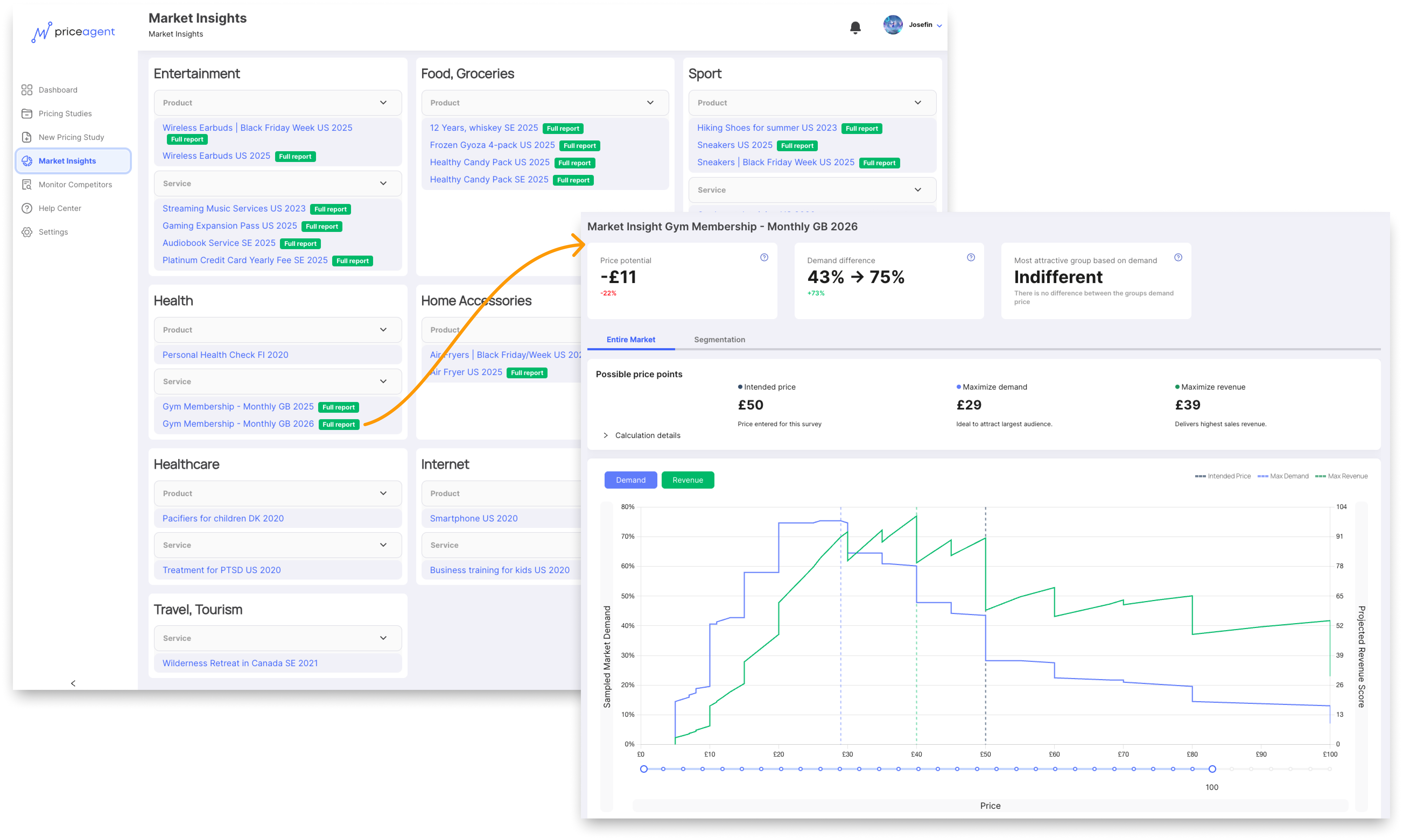1403x840 pixels.
Task: Open Wireless Earbuds US 2025 link
Action: (x=216, y=156)
